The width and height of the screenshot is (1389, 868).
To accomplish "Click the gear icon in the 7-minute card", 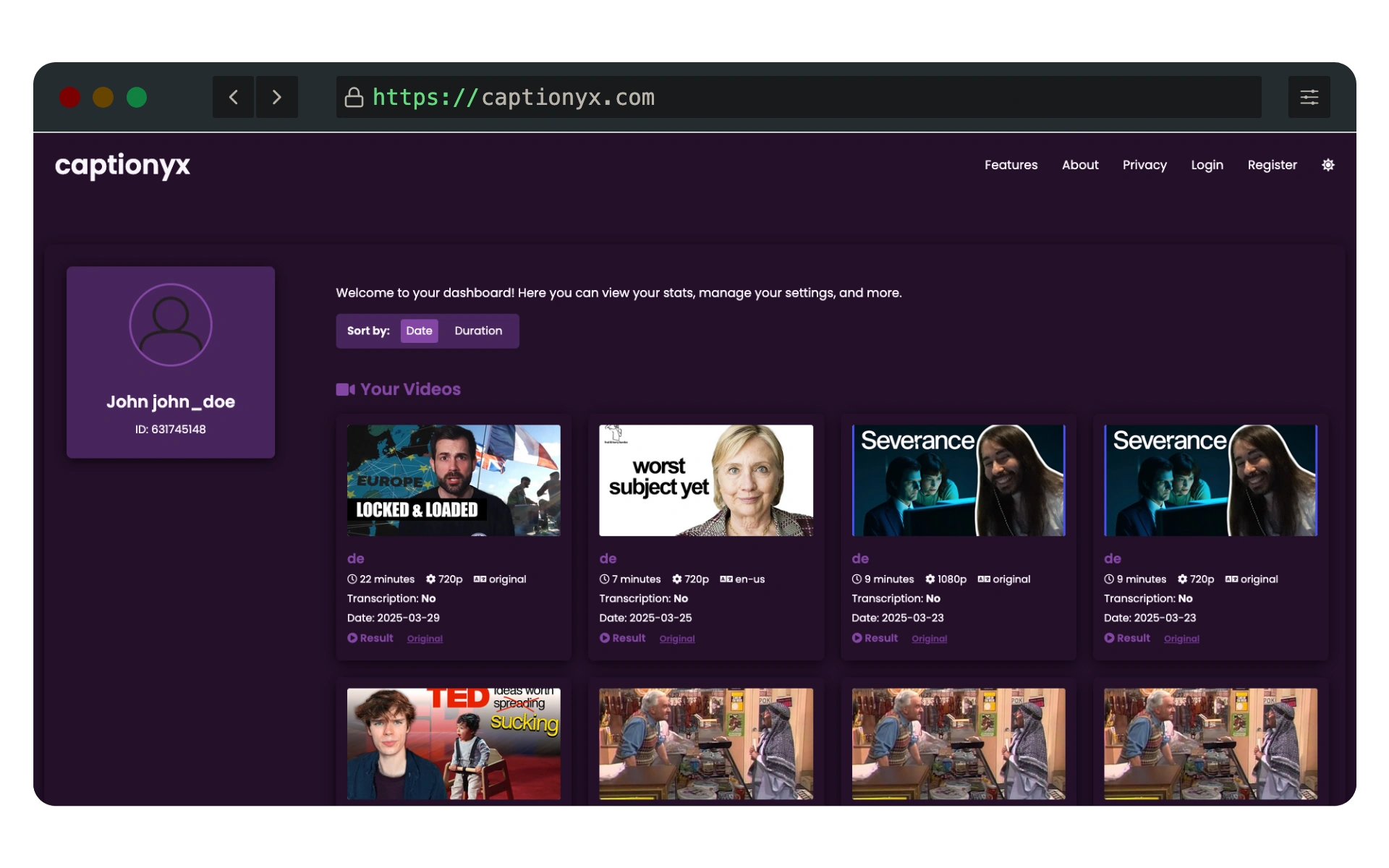I will [677, 579].
